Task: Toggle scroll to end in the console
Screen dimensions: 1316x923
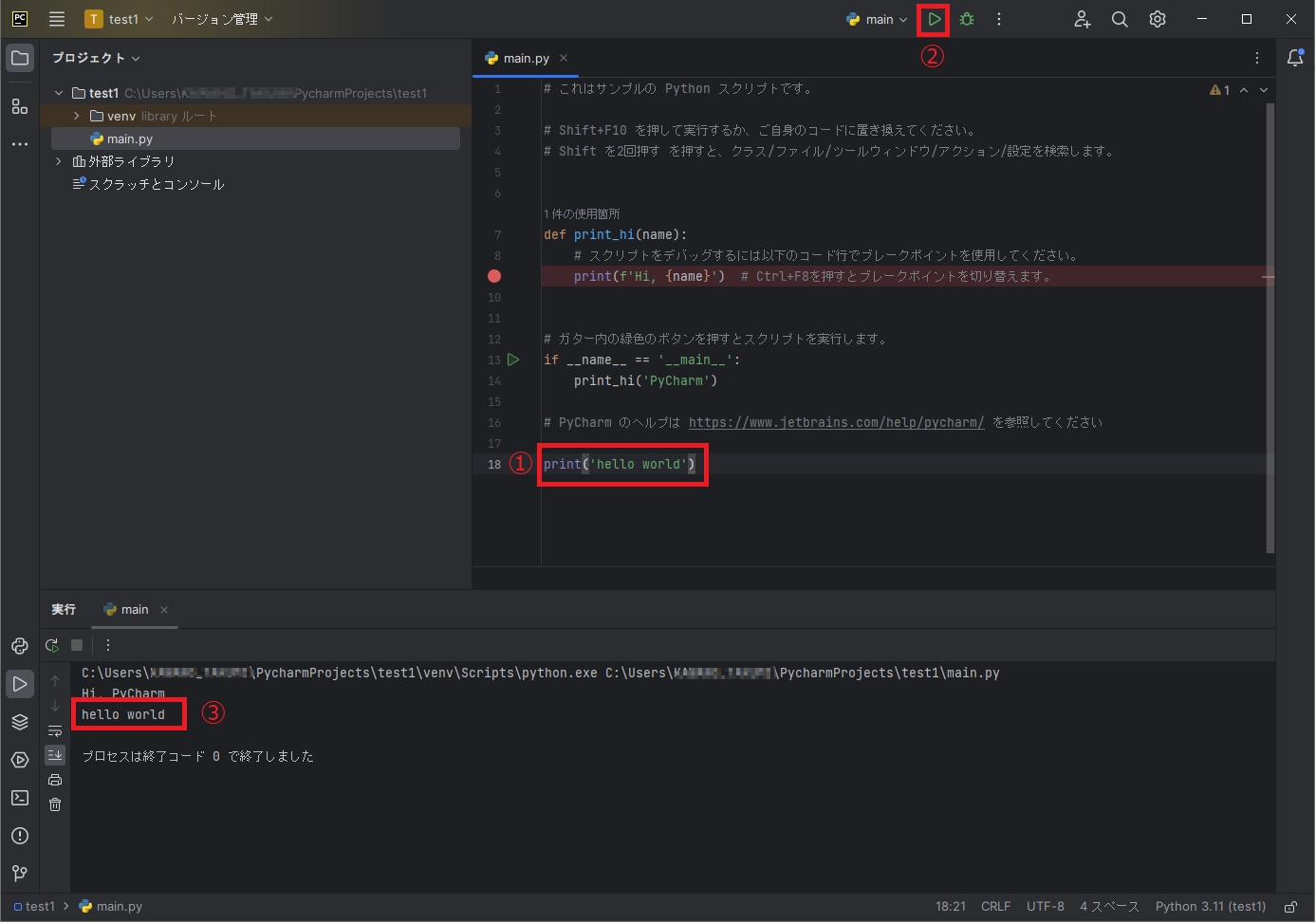Action: tap(55, 755)
